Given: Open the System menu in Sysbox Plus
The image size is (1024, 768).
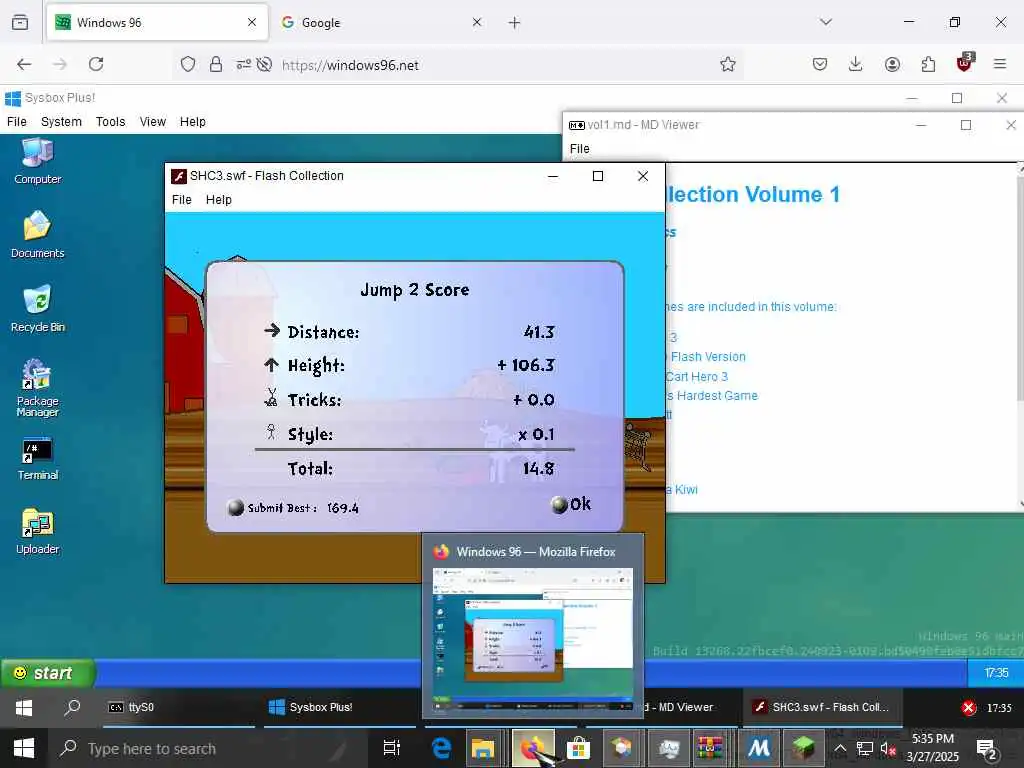Looking at the screenshot, I should 61,121.
